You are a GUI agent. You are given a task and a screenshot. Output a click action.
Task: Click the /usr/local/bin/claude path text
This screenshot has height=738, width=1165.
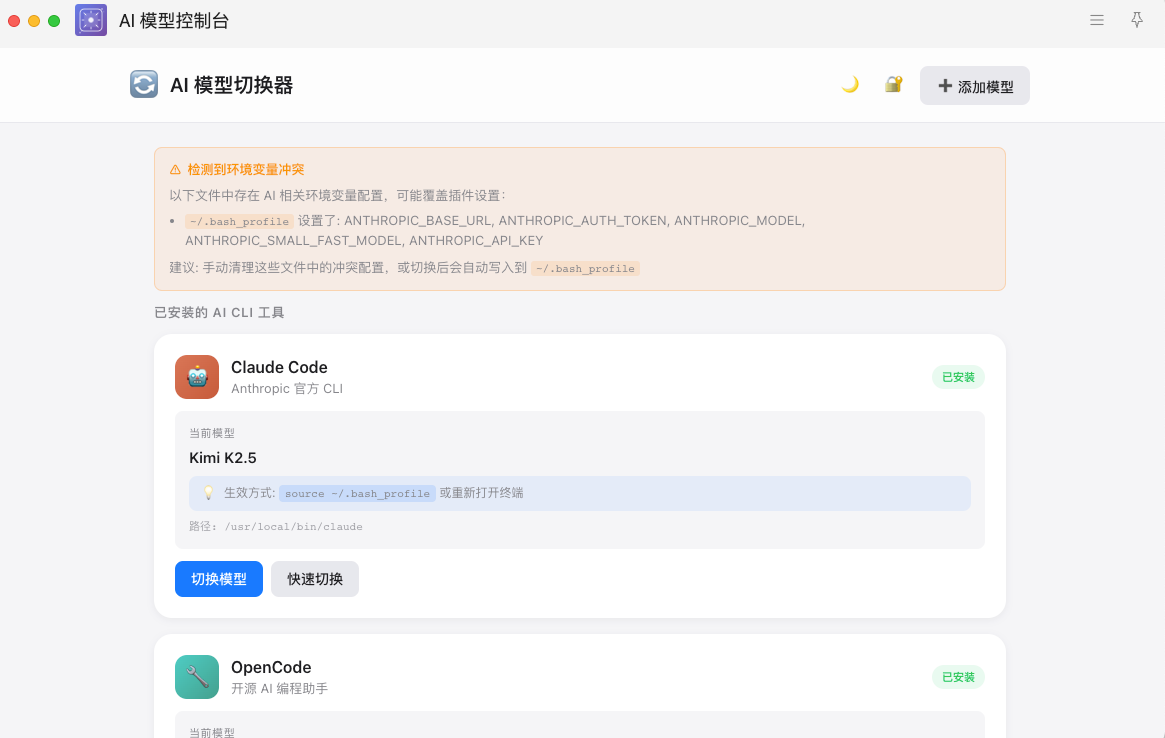(x=293, y=526)
